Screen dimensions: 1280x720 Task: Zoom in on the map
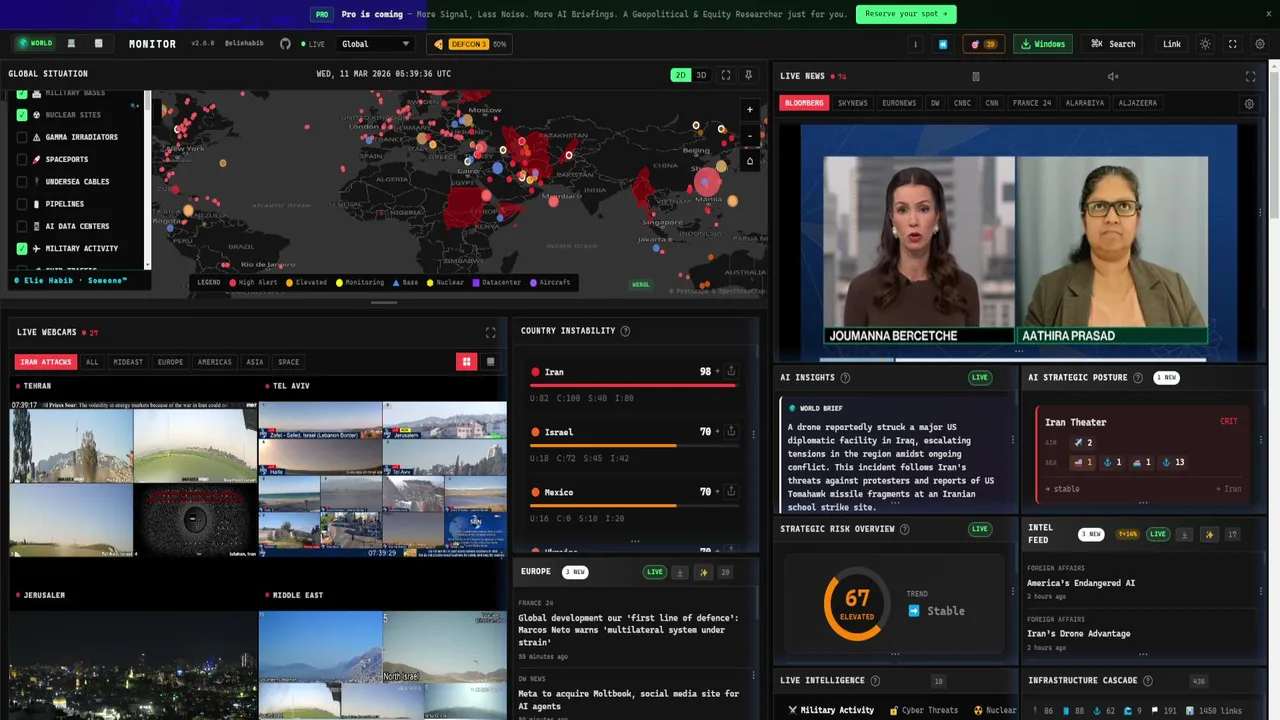[750, 110]
